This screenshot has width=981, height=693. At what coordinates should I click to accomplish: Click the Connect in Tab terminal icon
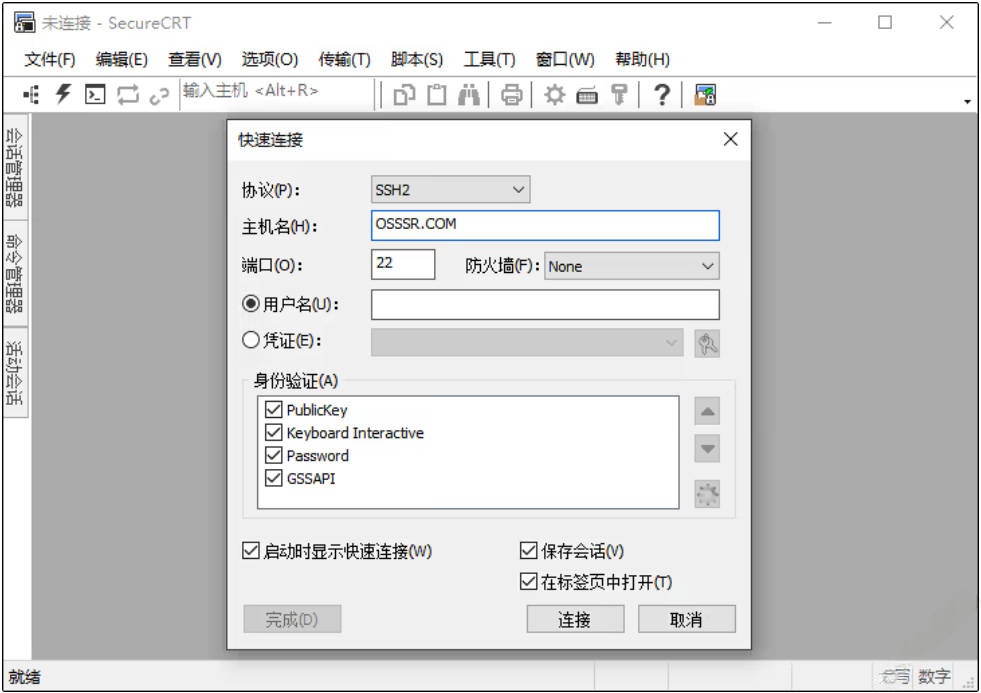(x=95, y=95)
